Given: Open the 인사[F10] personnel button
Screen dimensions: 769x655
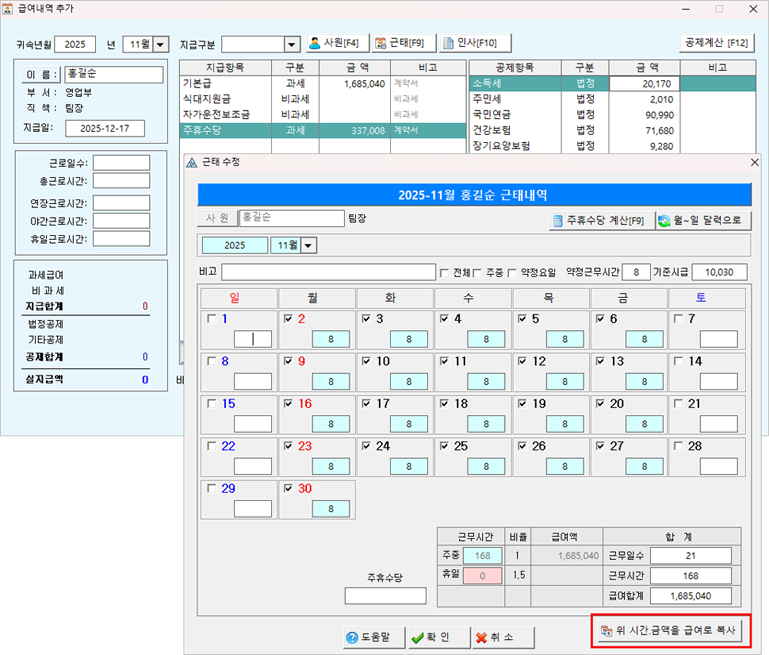Looking at the screenshot, I should click(475, 44).
